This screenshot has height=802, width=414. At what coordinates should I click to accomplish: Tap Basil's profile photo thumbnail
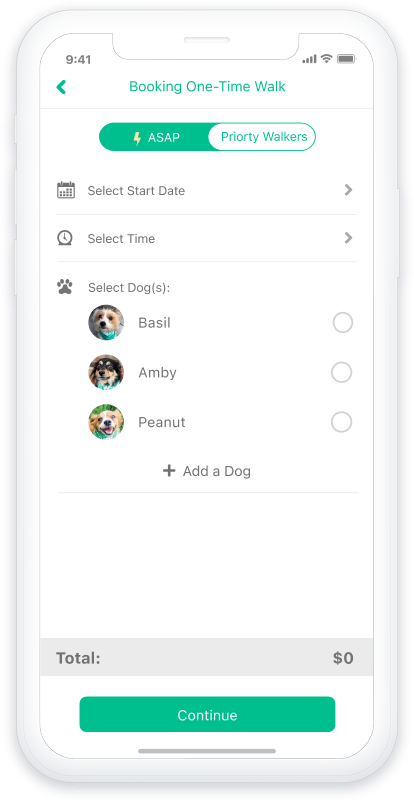click(106, 323)
